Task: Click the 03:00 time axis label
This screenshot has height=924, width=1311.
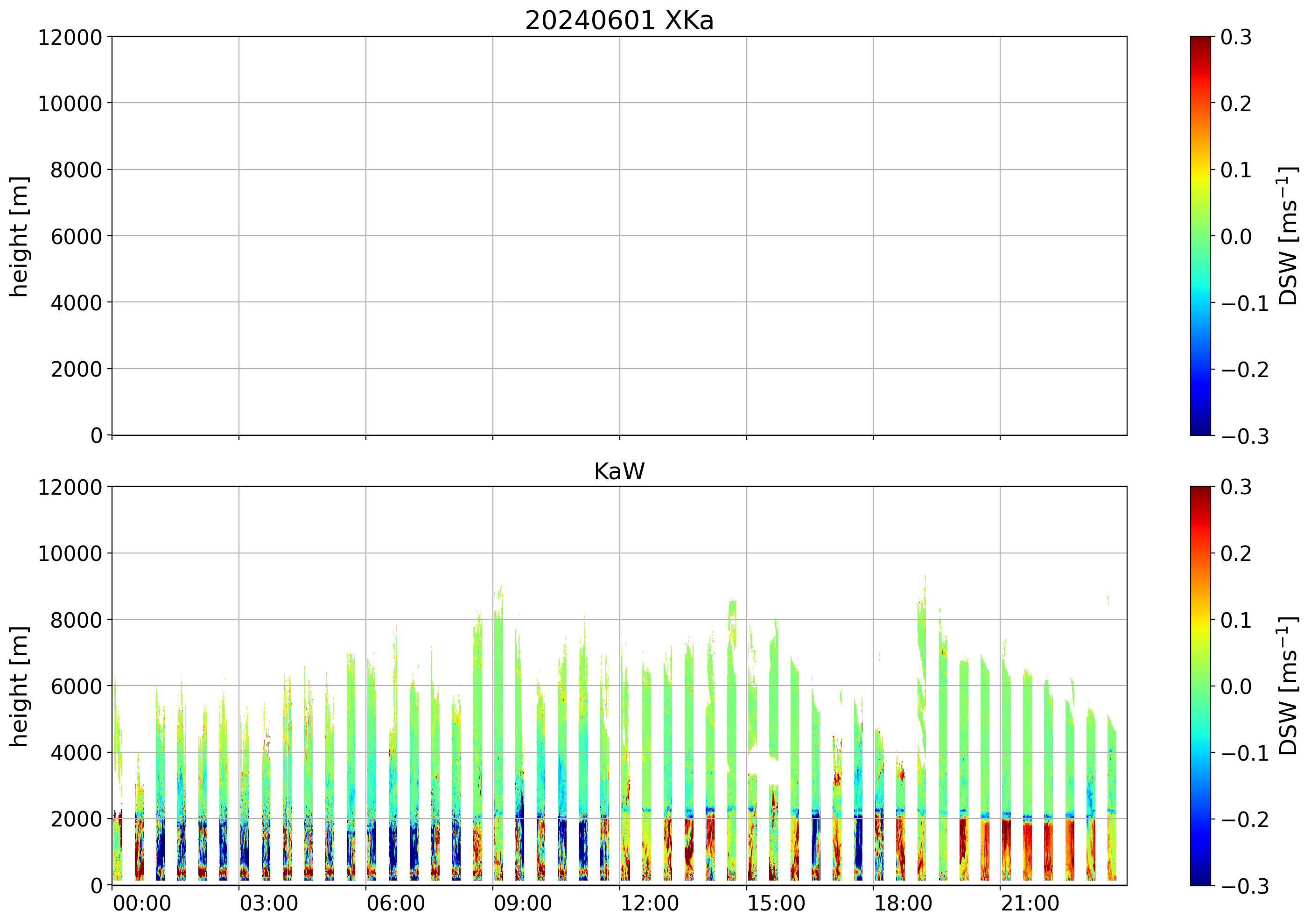Action: (x=268, y=904)
